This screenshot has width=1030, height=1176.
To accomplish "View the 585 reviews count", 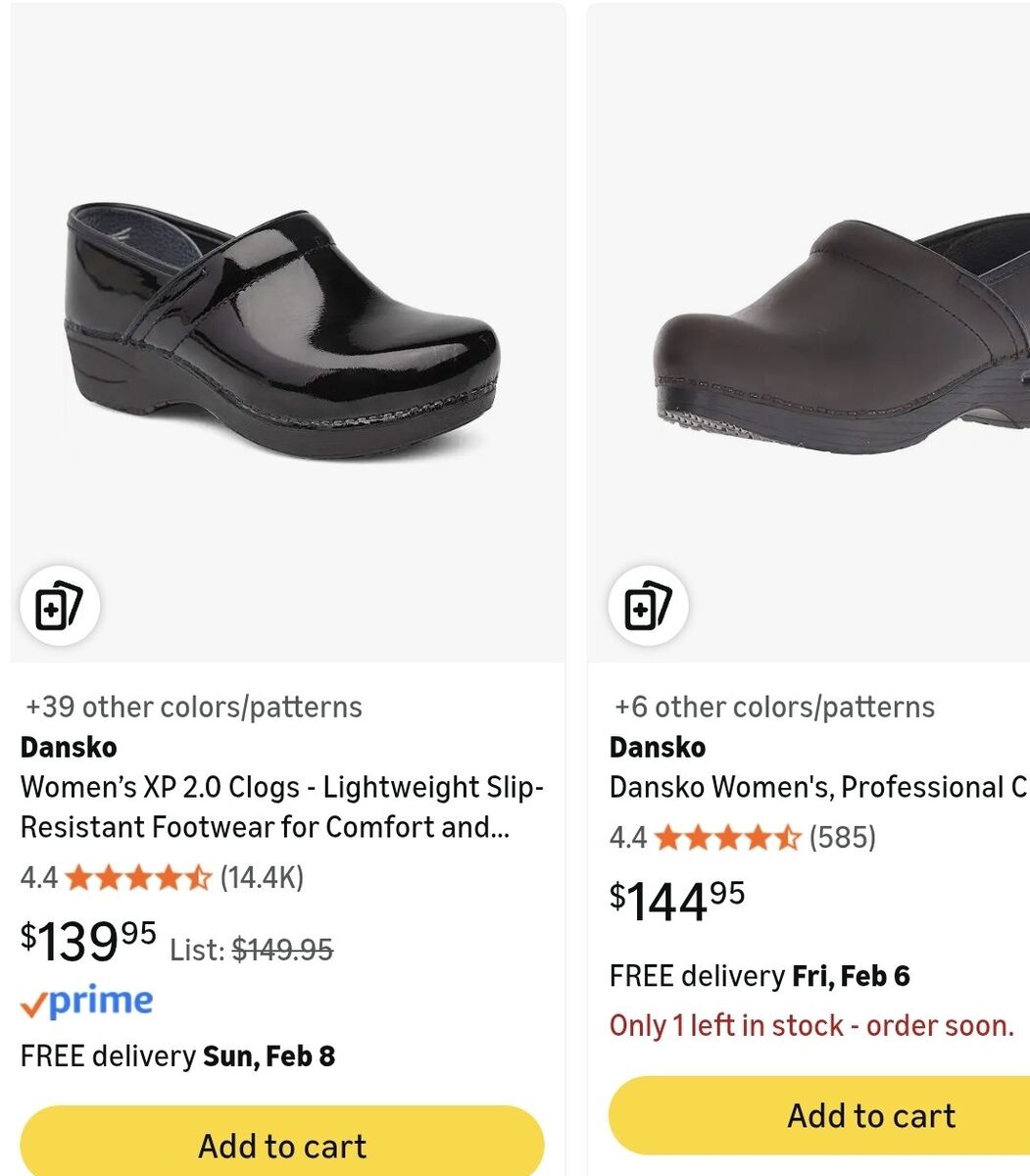I will point(843,838).
